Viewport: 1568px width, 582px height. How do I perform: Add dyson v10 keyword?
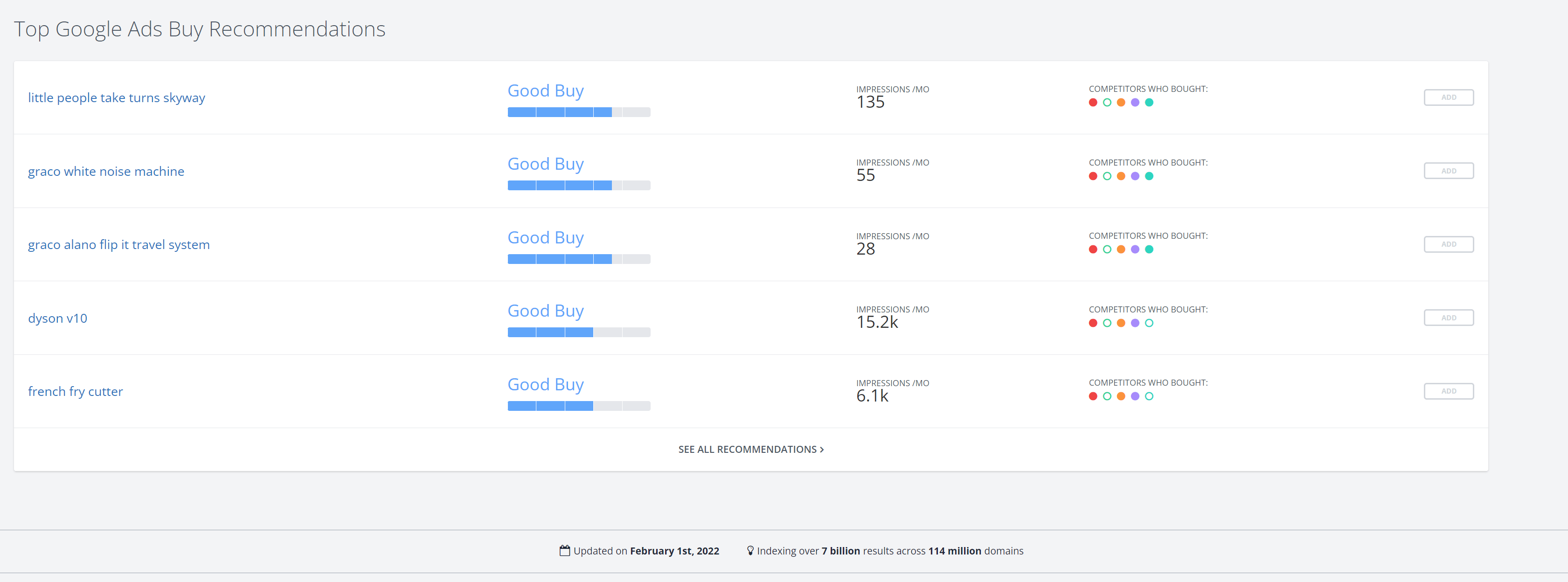[1448, 318]
